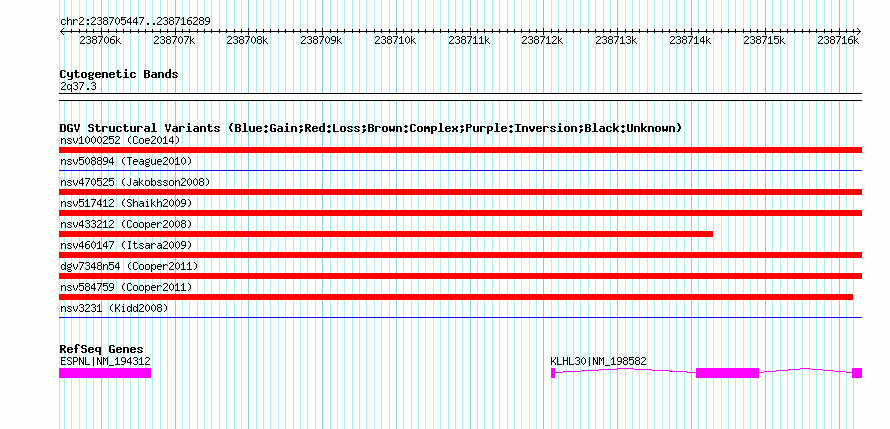The height and width of the screenshot is (429, 890).
Task: Click the nsv584759 (Cooper2011) red bar
Action: click(x=456, y=297)
